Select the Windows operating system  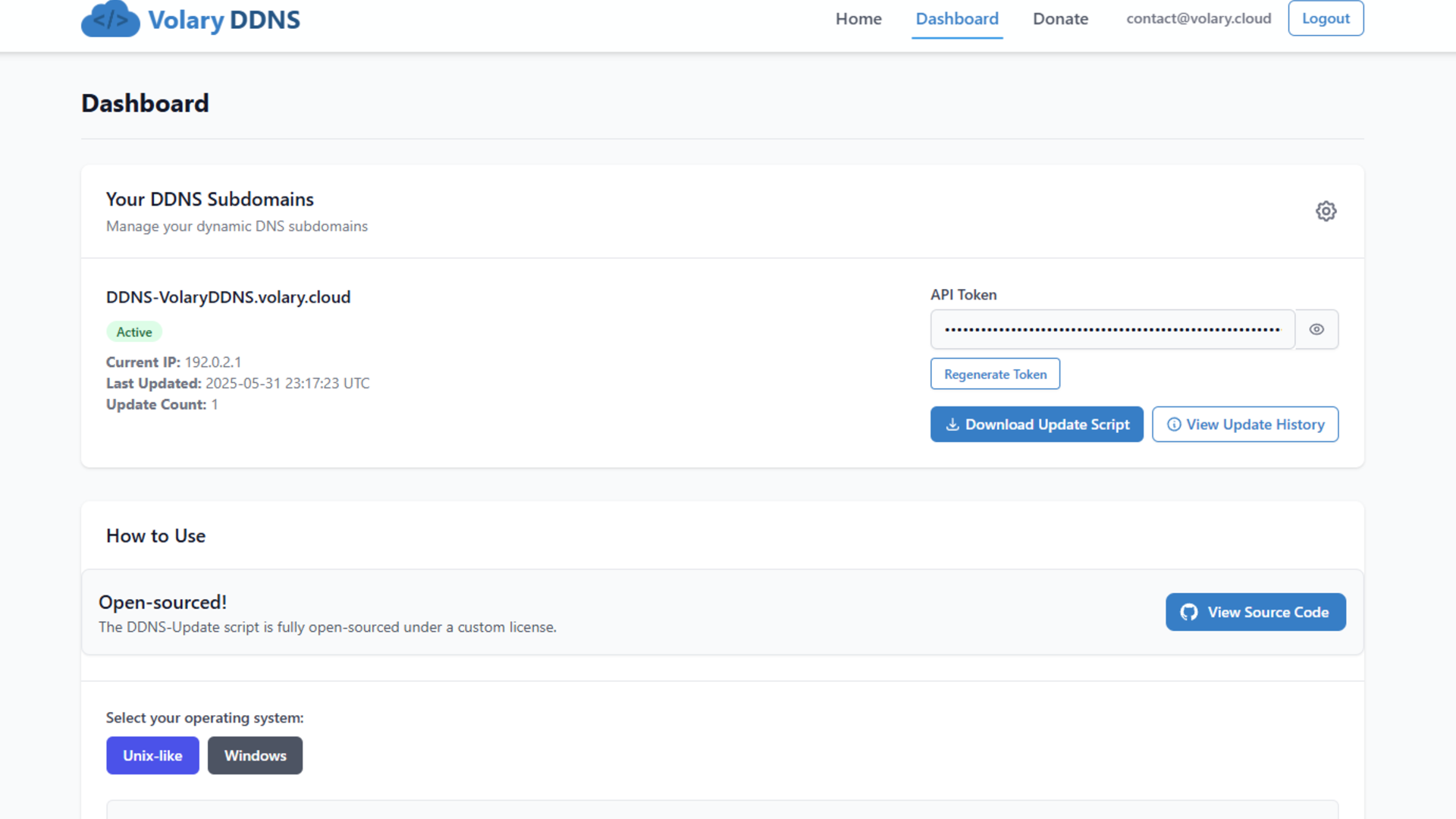coord(255,755)
